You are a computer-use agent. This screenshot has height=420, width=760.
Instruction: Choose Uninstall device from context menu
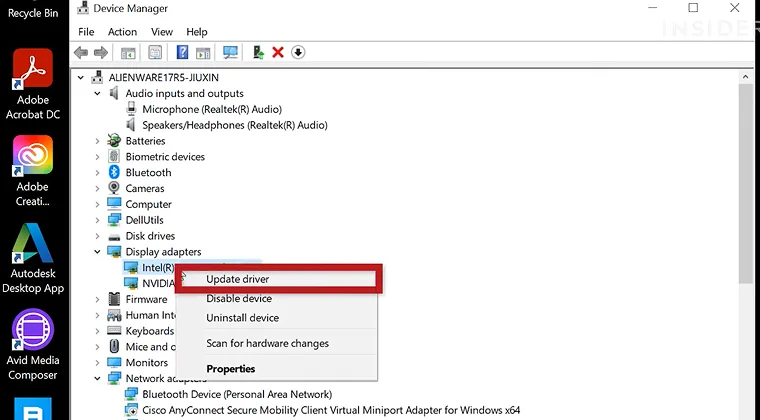276,318
